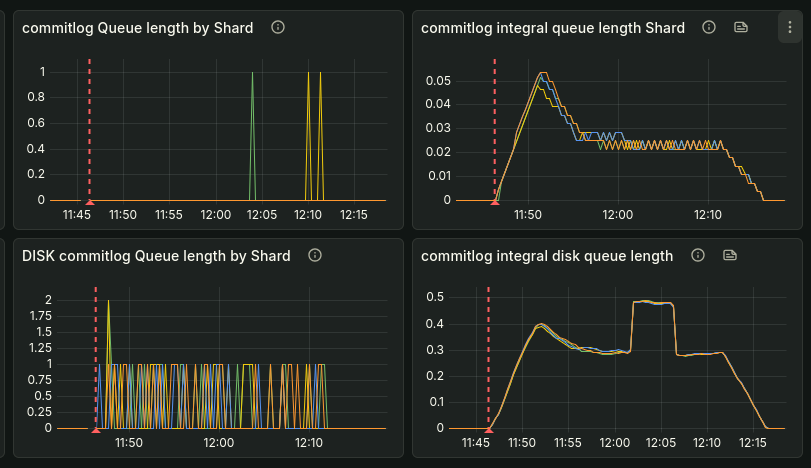
Task: Click info icon beside commitlog Queue length by Shard
Action: (x=278, y=27)
